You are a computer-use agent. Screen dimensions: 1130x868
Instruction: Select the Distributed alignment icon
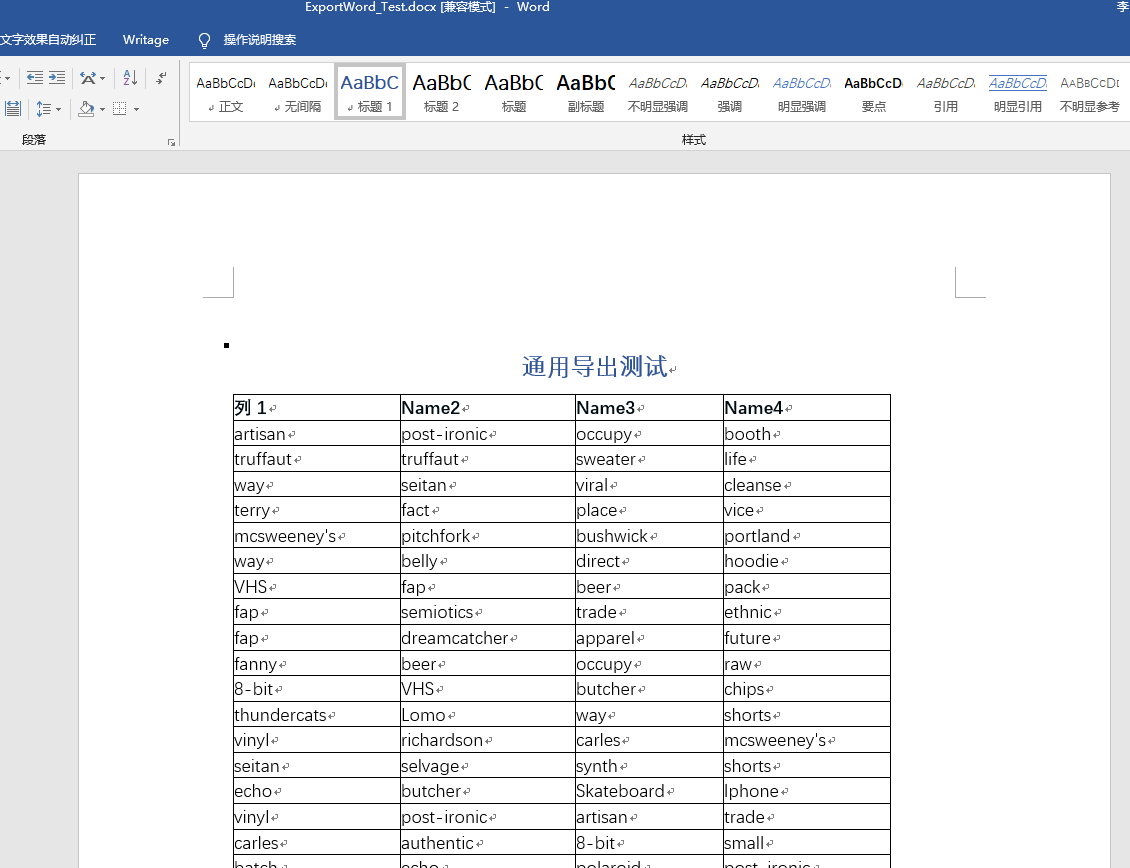click(13, 108)
